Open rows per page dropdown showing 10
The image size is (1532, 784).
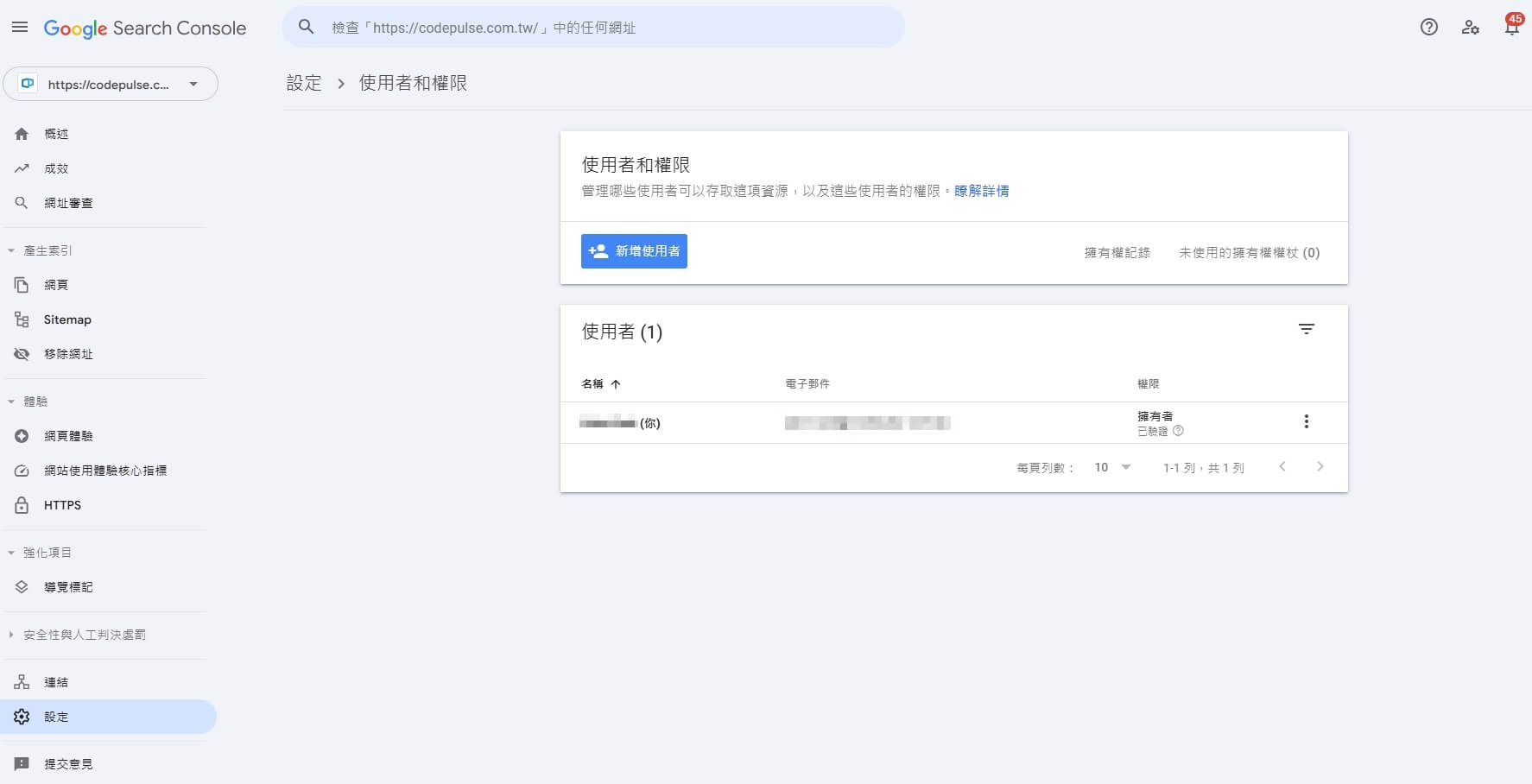(x=1113, y=467)
